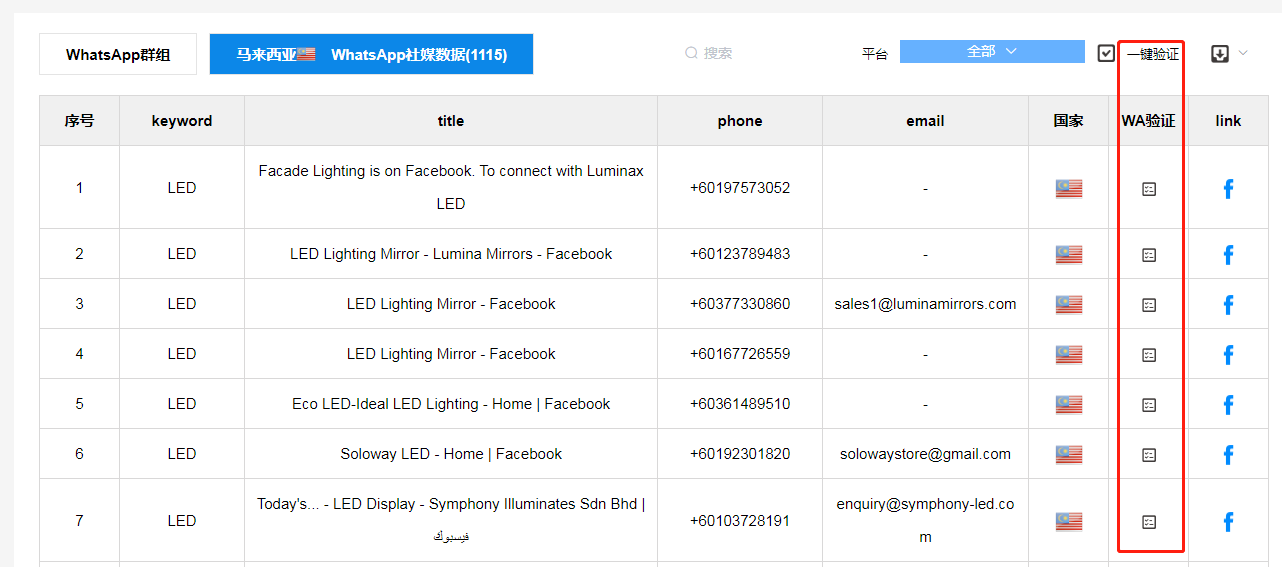Click WA verify icon for Soloway LED row
Image resolution: width=1282 pixels, height=567 pixels.
[1149, 455]
